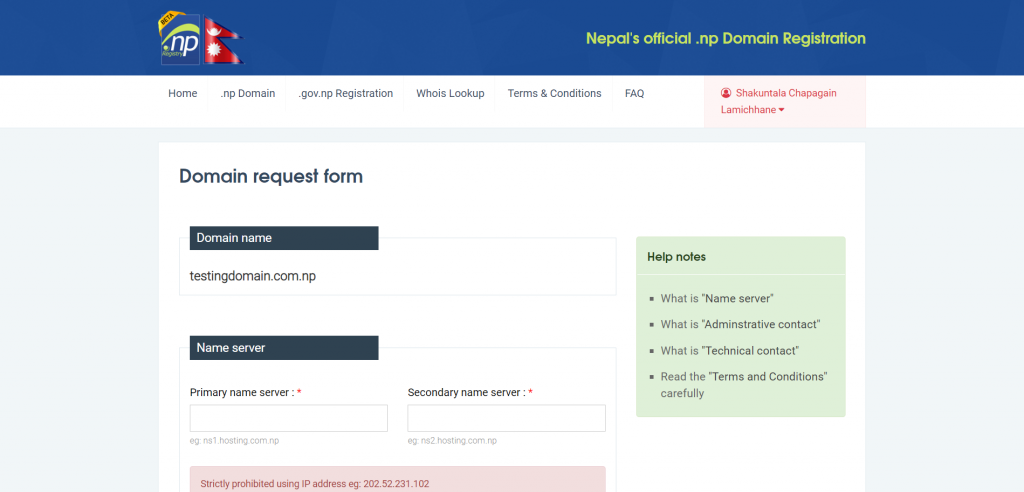1024x492 pixels.
Task: Open help note What is "Technical contact"
Action: click(x=729, y=351)
